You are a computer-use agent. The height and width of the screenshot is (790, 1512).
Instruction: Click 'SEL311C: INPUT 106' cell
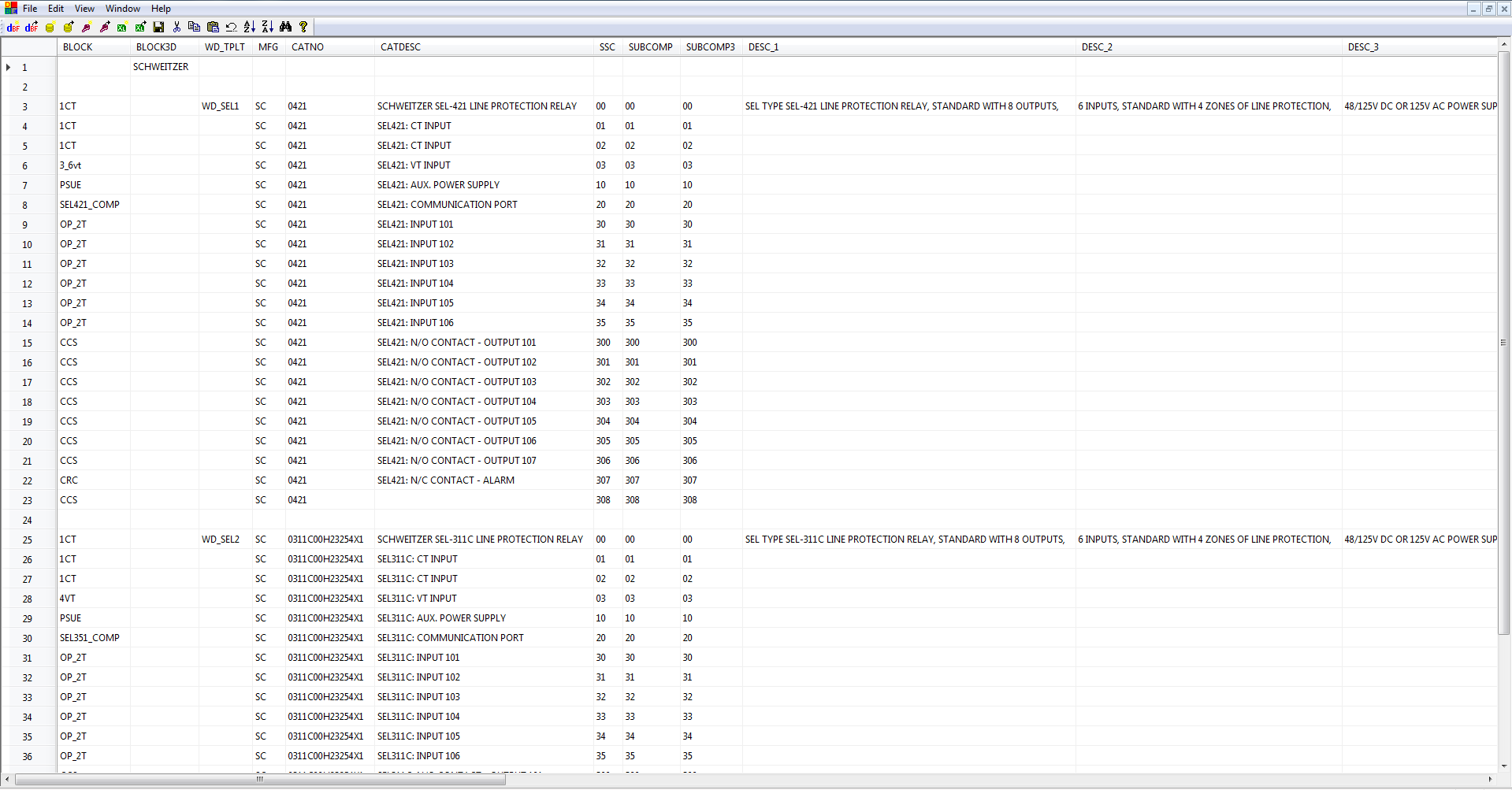[484, 756]
